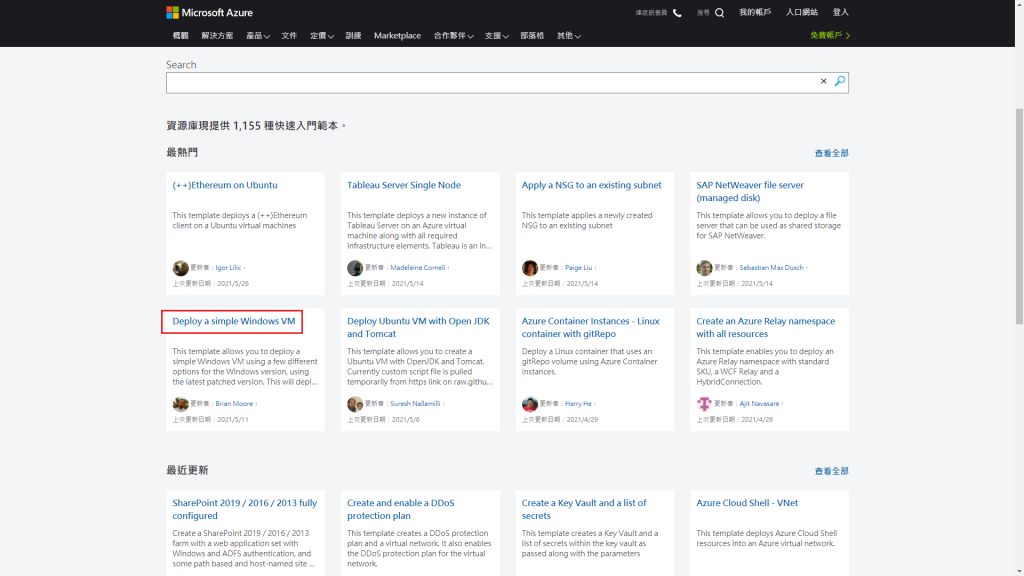
Task: Open the header search magnifier icon
Action: tap(719, 12)
